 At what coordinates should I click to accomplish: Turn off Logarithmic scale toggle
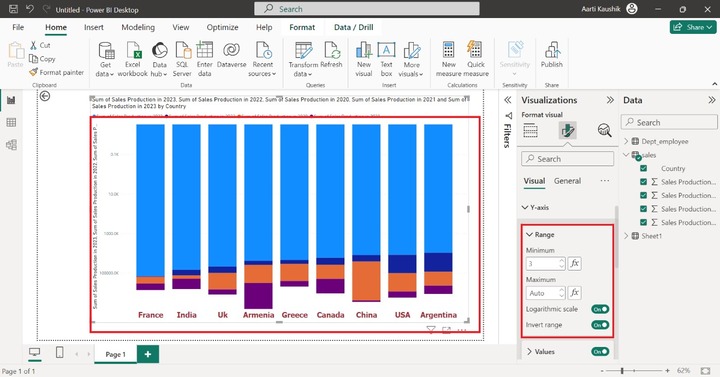[600, 309]
